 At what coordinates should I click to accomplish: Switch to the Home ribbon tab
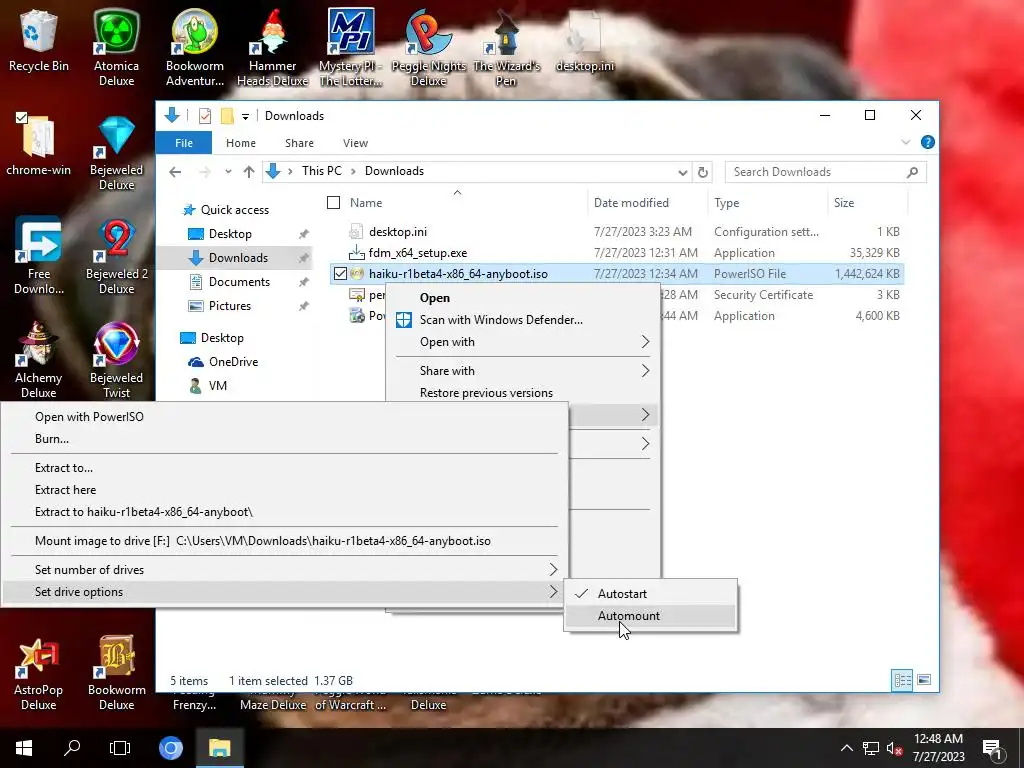click(x=241, y=143)
